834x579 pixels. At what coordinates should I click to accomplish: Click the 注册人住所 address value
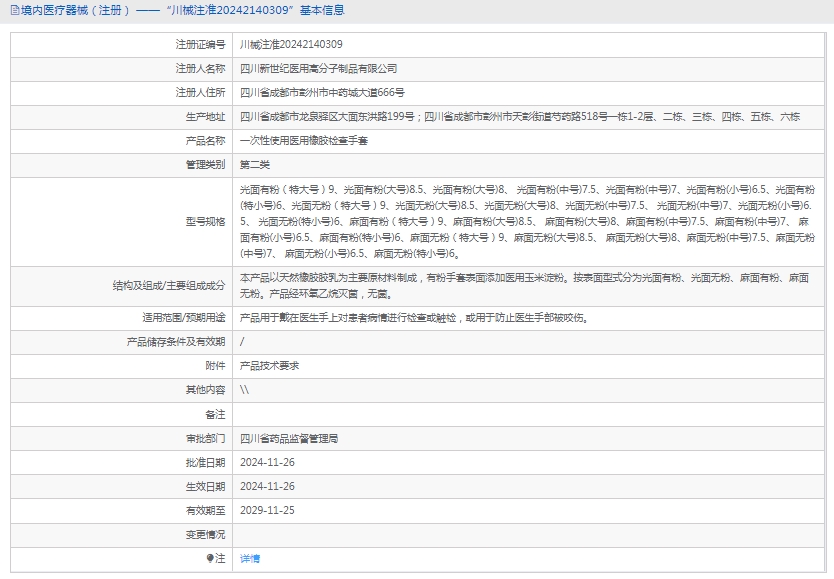322,93
